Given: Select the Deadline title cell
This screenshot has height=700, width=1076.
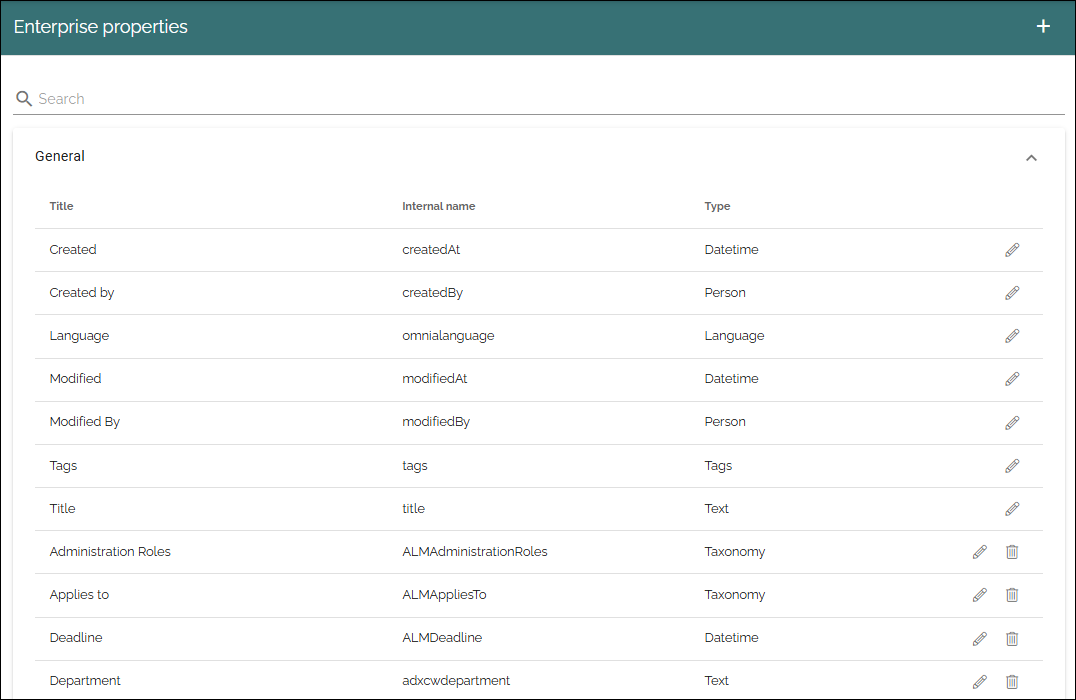Looking at the screenshot, I should coord(75,638).
